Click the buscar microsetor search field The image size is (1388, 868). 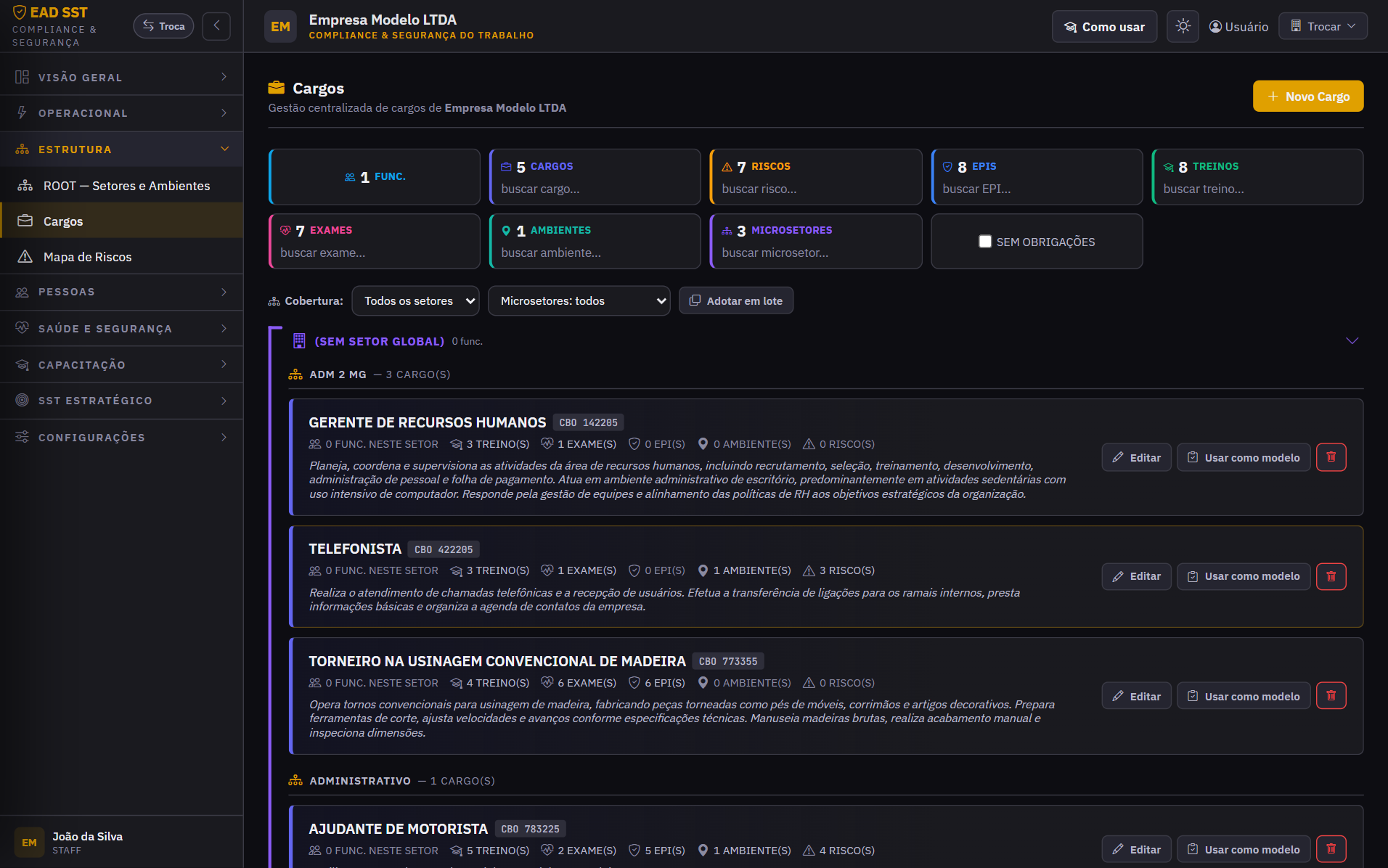[816, 253]
